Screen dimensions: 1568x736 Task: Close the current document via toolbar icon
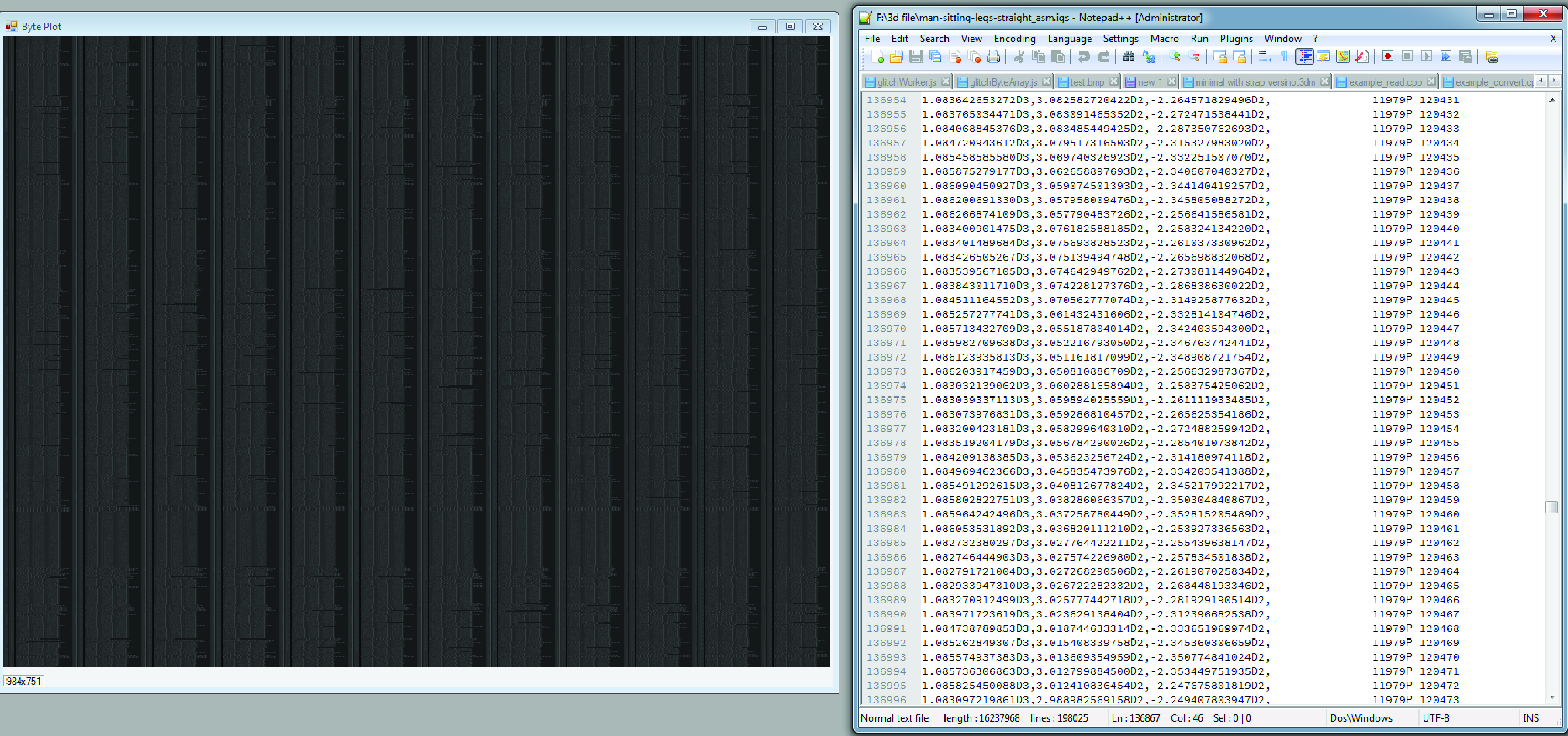[954, 56]
